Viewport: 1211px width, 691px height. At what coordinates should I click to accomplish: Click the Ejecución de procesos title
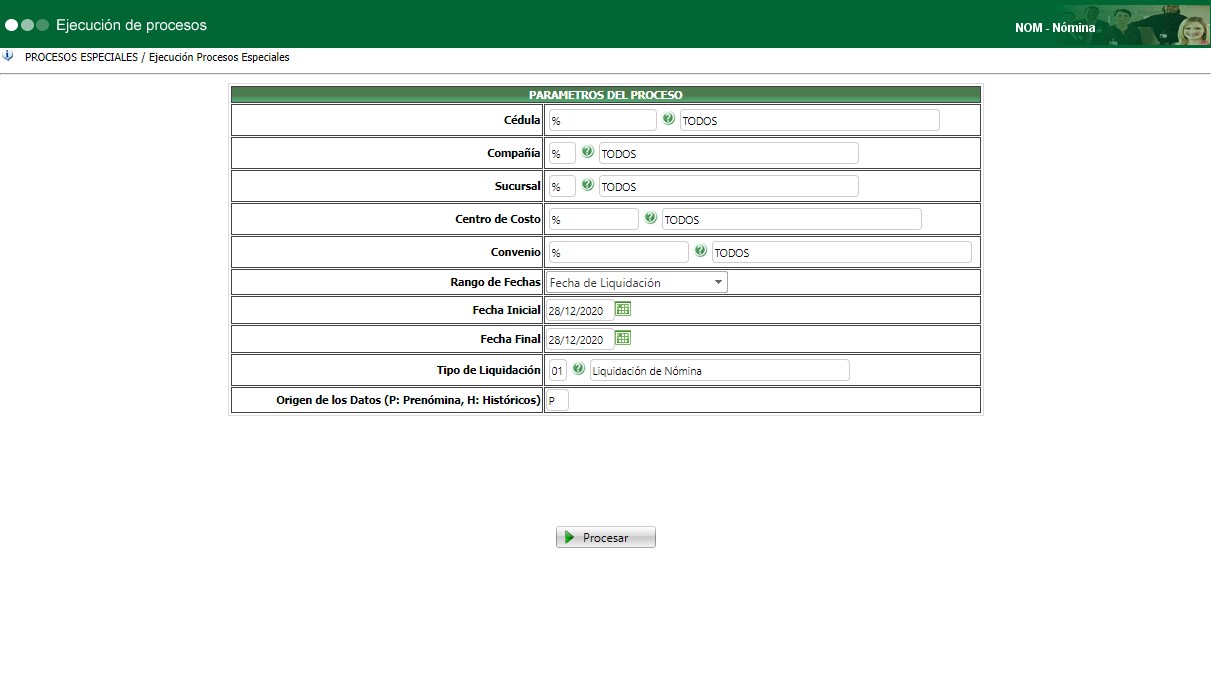click(x=132, y=25)
